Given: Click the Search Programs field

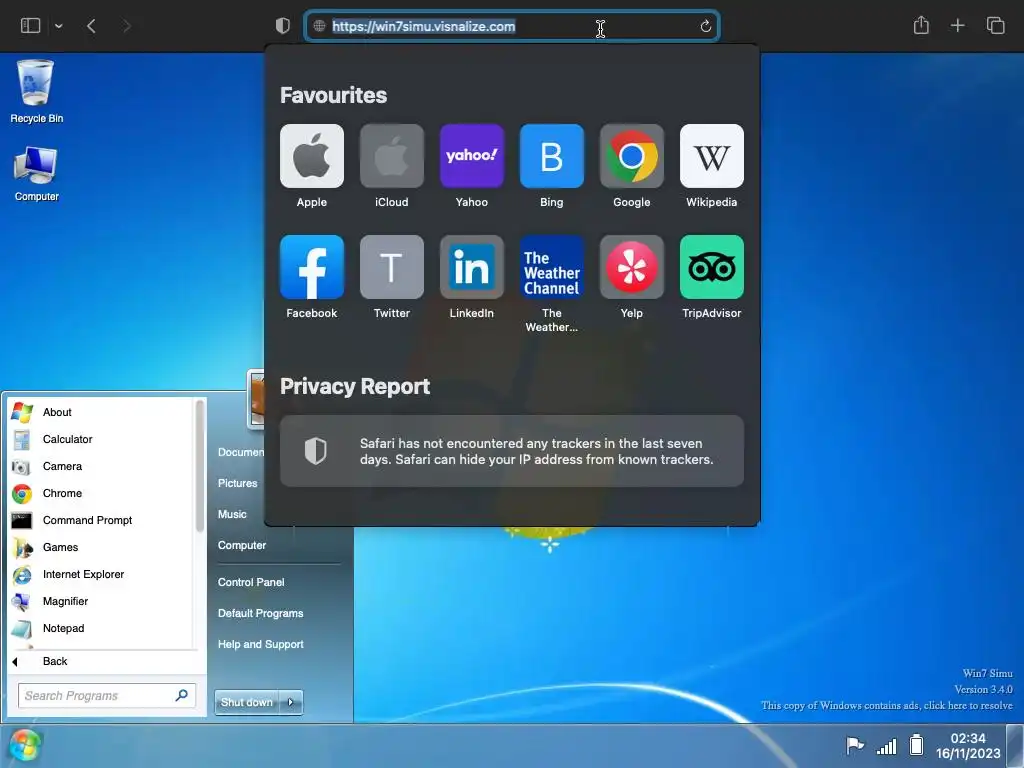Looking at the screenshot, I should click(x=106, y=696).
